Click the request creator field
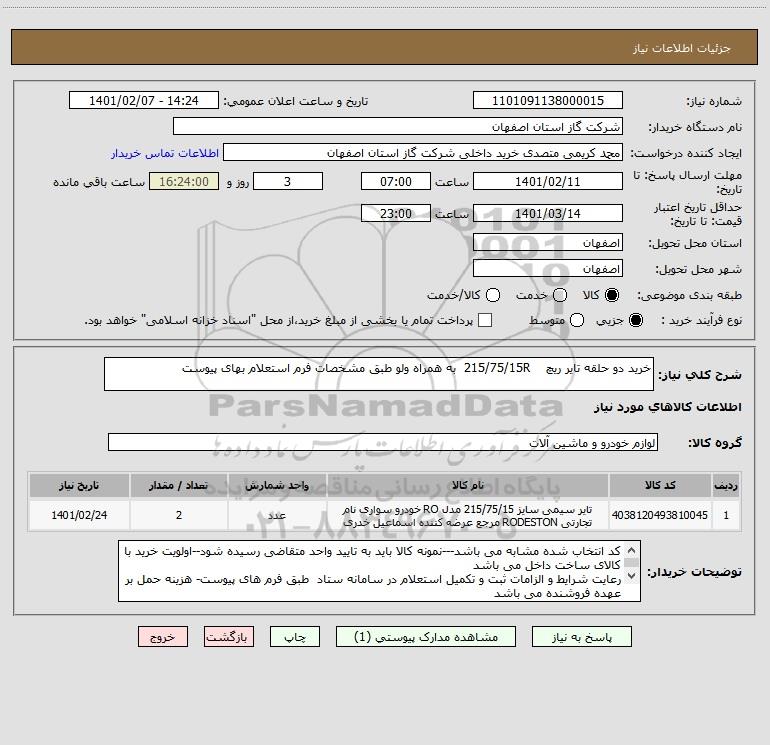This screenshot has height=745, width=770. click(x=423, y=153)
